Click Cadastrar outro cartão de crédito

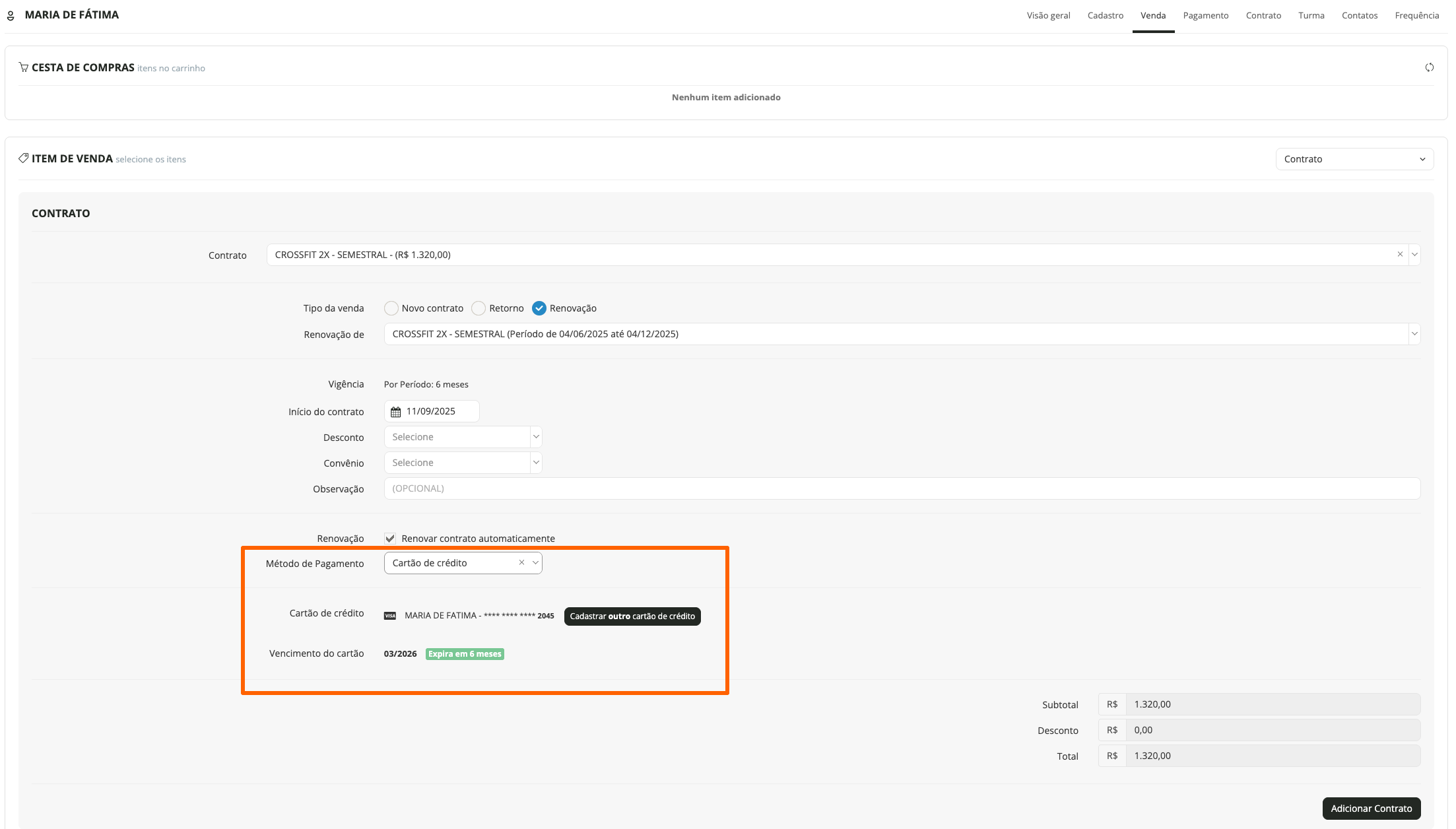[x=632, y=616]
